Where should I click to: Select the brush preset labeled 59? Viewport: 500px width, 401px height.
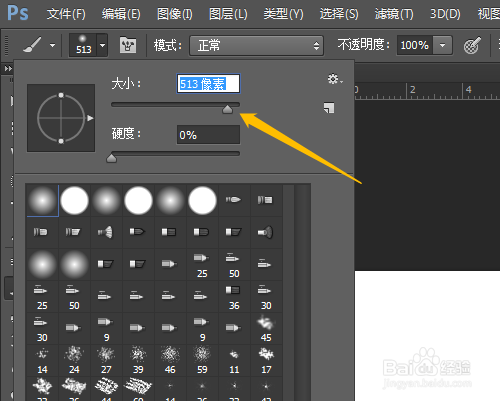click(202, 361)
